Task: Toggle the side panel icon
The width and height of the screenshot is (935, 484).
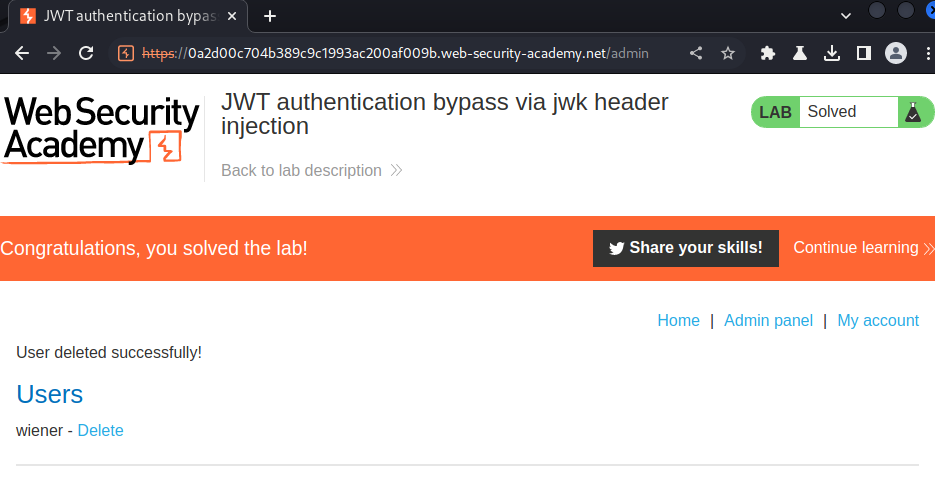Action: click(863, 53)
